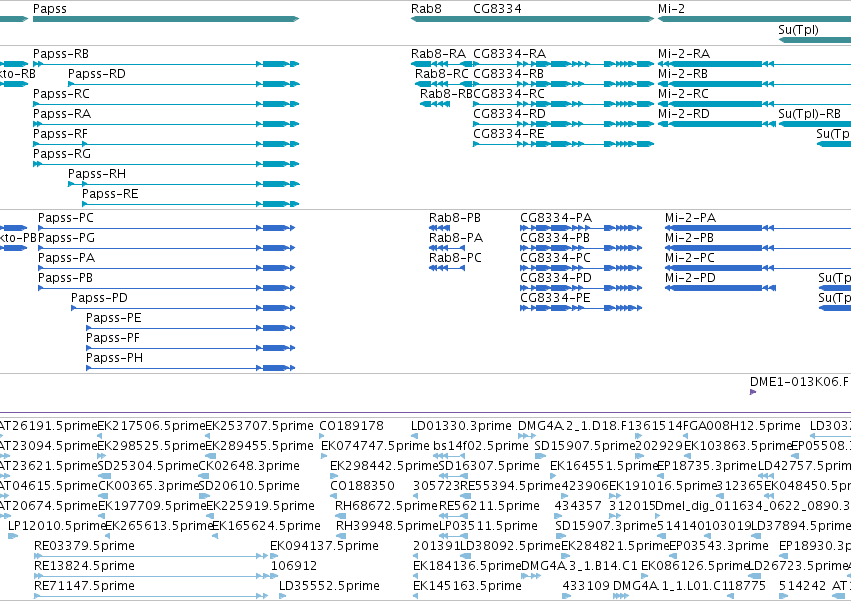The width and height of the screenshot is (851, 601).
Task: Click the Papss-RD transcript label
Action: click(x=97, y=74)
